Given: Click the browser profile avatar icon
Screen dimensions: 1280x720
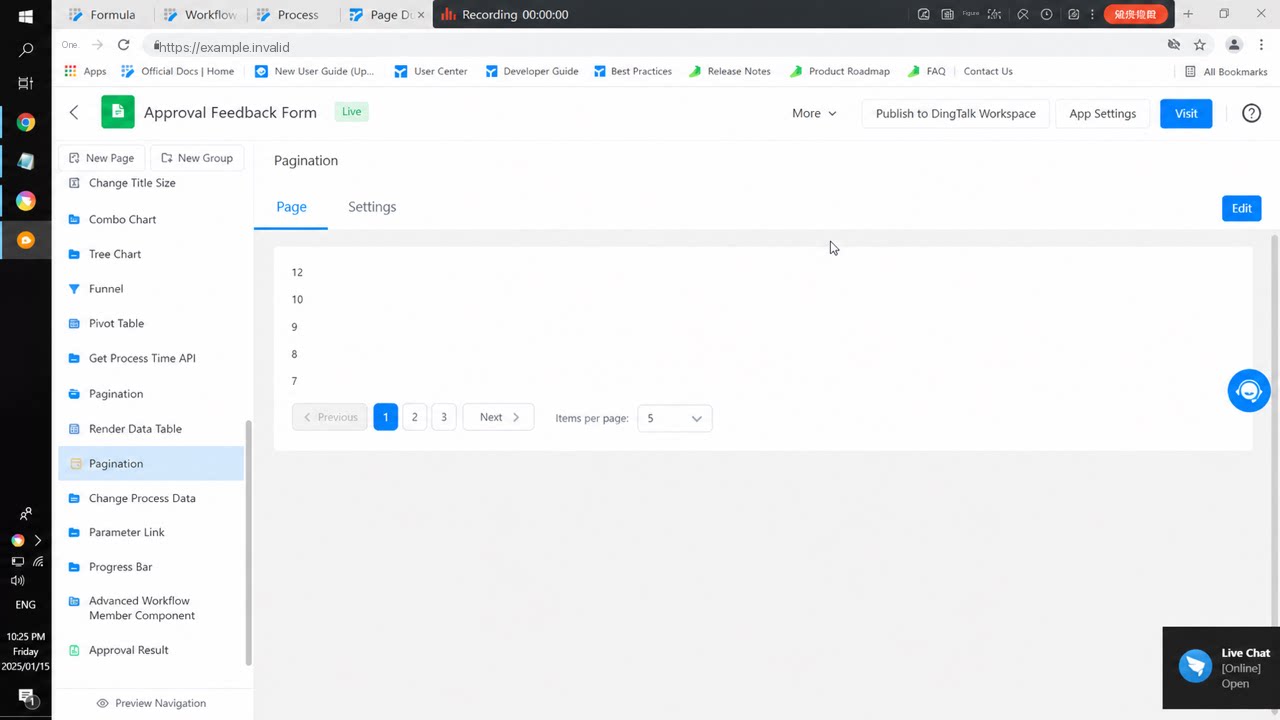Looking at the screenshot, I should (1234, 45).
